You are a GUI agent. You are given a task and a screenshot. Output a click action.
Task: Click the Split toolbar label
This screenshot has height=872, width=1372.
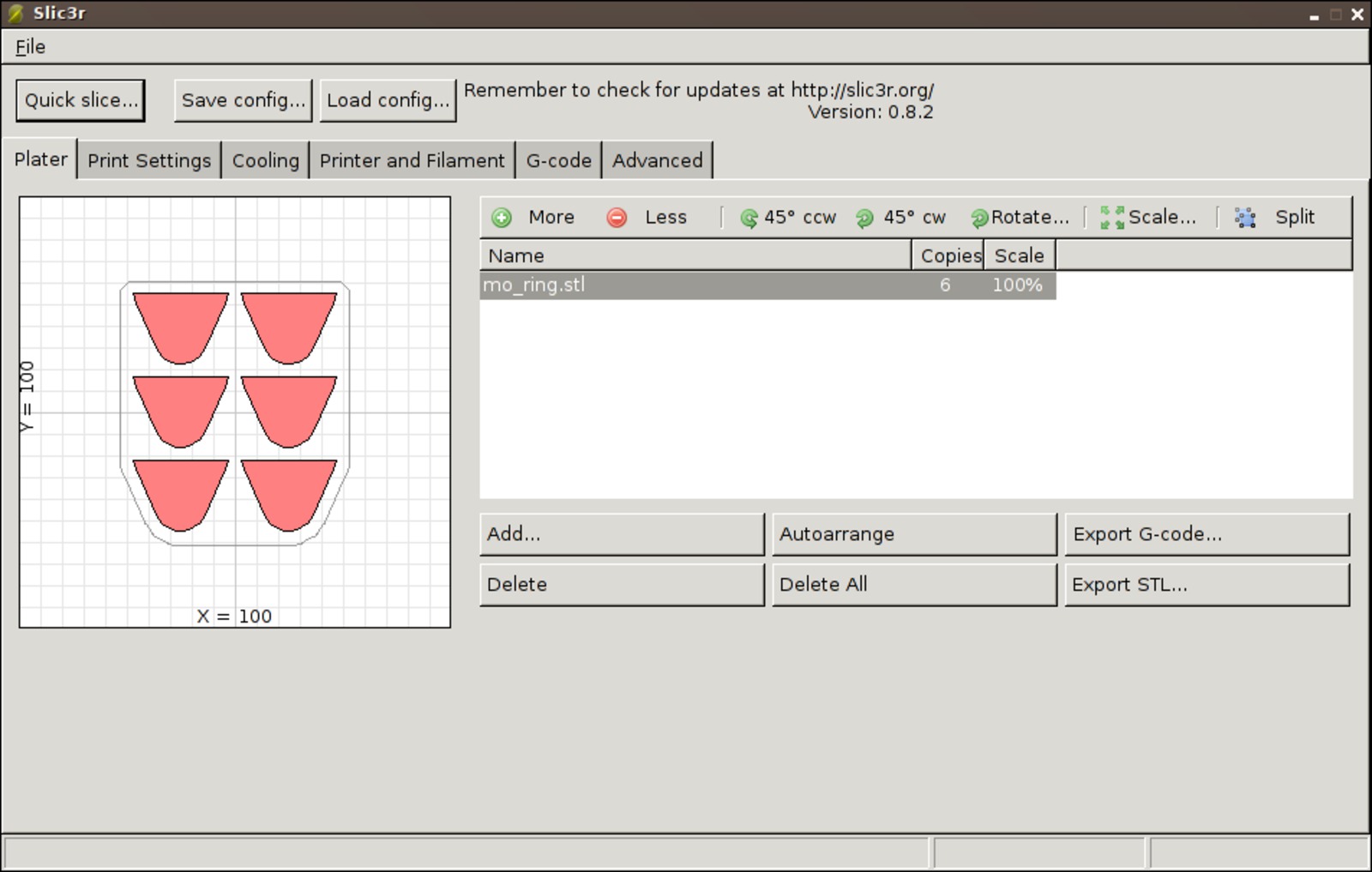click(1295, 218)
